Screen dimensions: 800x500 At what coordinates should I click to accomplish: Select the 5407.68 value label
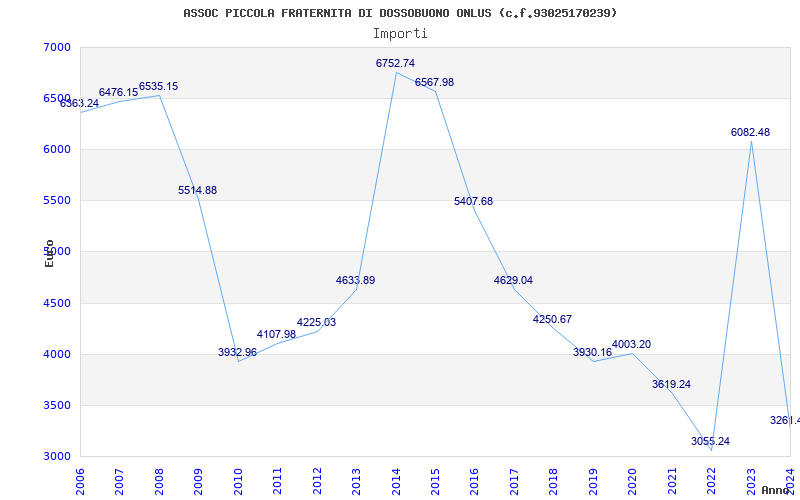click(473, 201)
